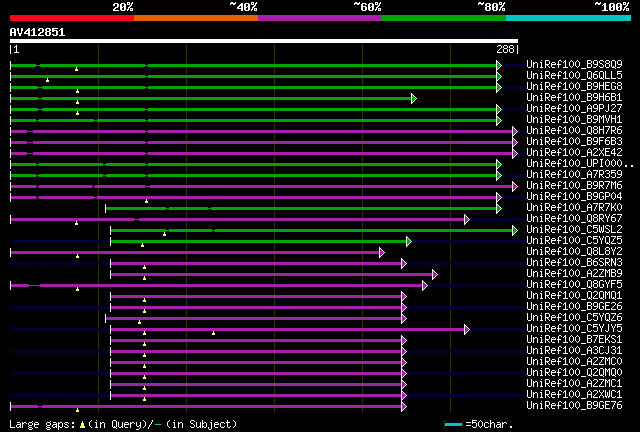Click the purple ~60% identity legend segment

click(x=320, y=18)
